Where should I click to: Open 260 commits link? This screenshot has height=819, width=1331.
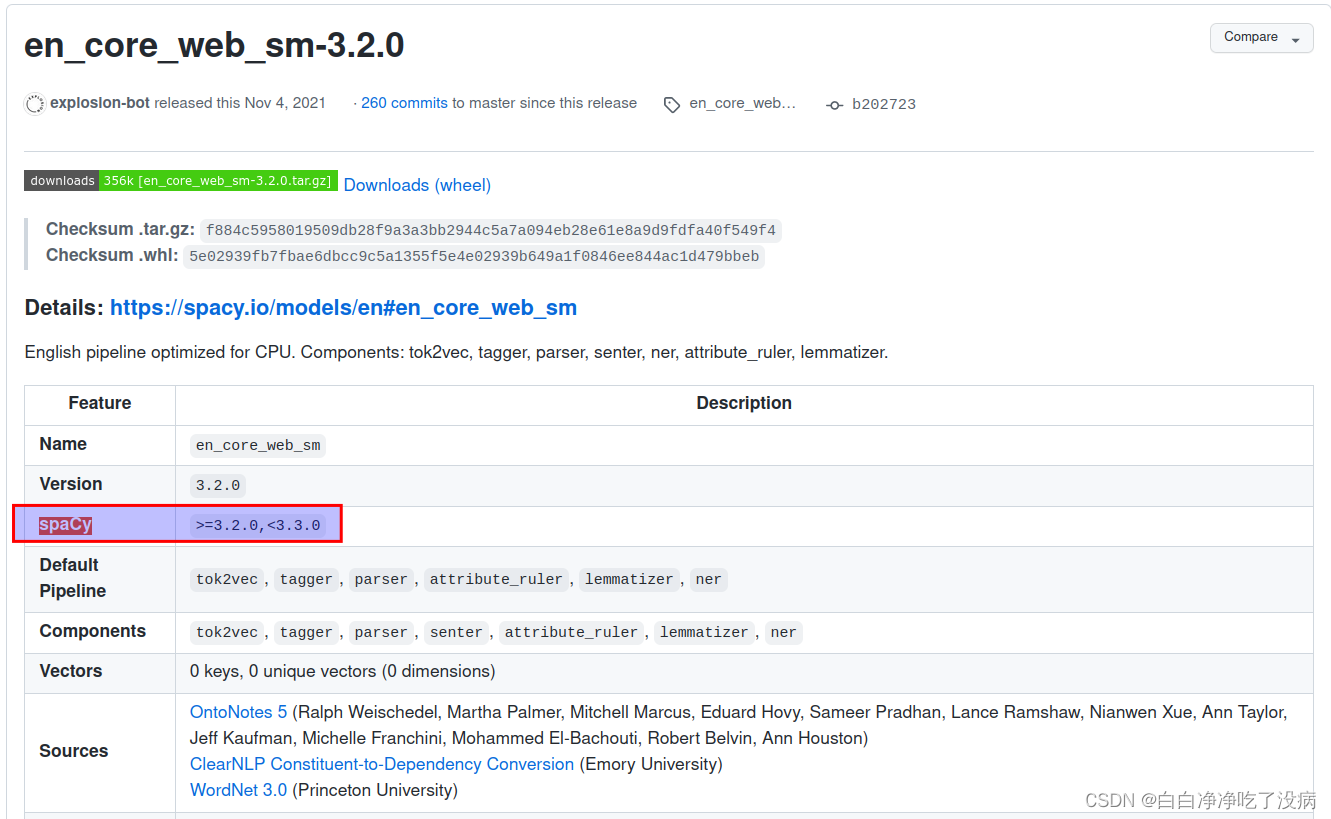click(404, 103)
